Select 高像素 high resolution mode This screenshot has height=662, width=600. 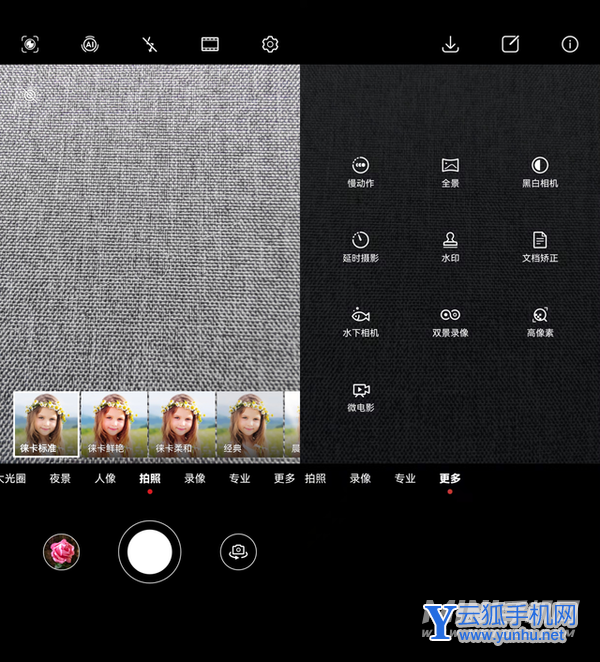(539, 320)
